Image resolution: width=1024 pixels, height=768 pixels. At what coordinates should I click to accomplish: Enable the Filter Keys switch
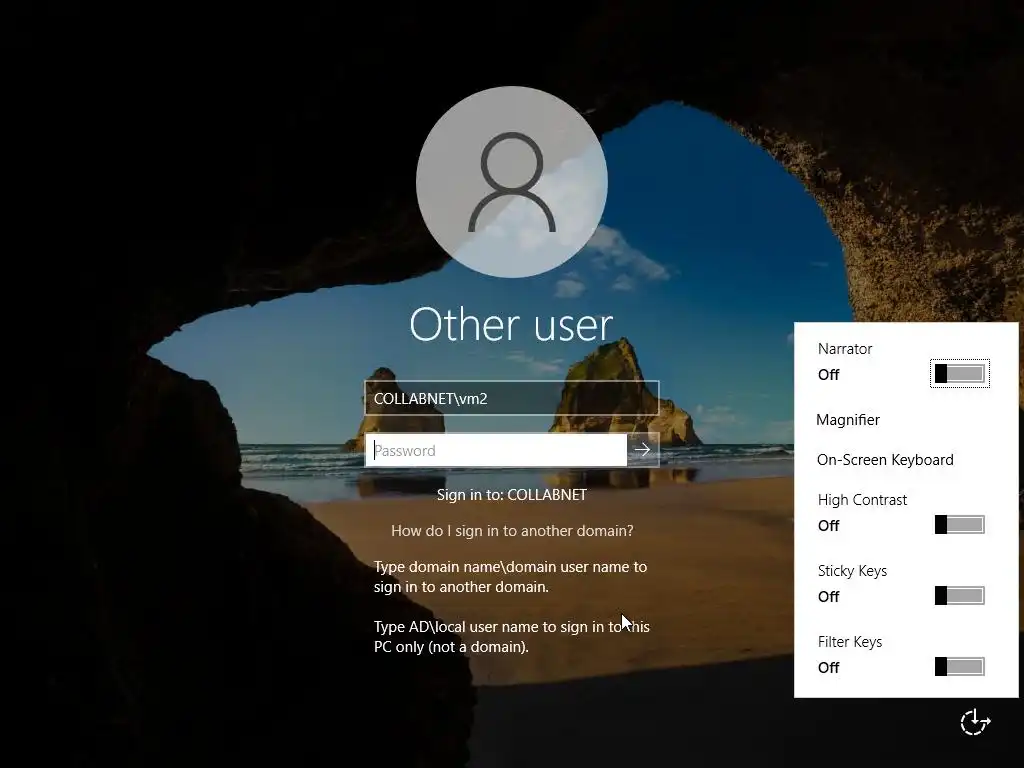(959, 667)
